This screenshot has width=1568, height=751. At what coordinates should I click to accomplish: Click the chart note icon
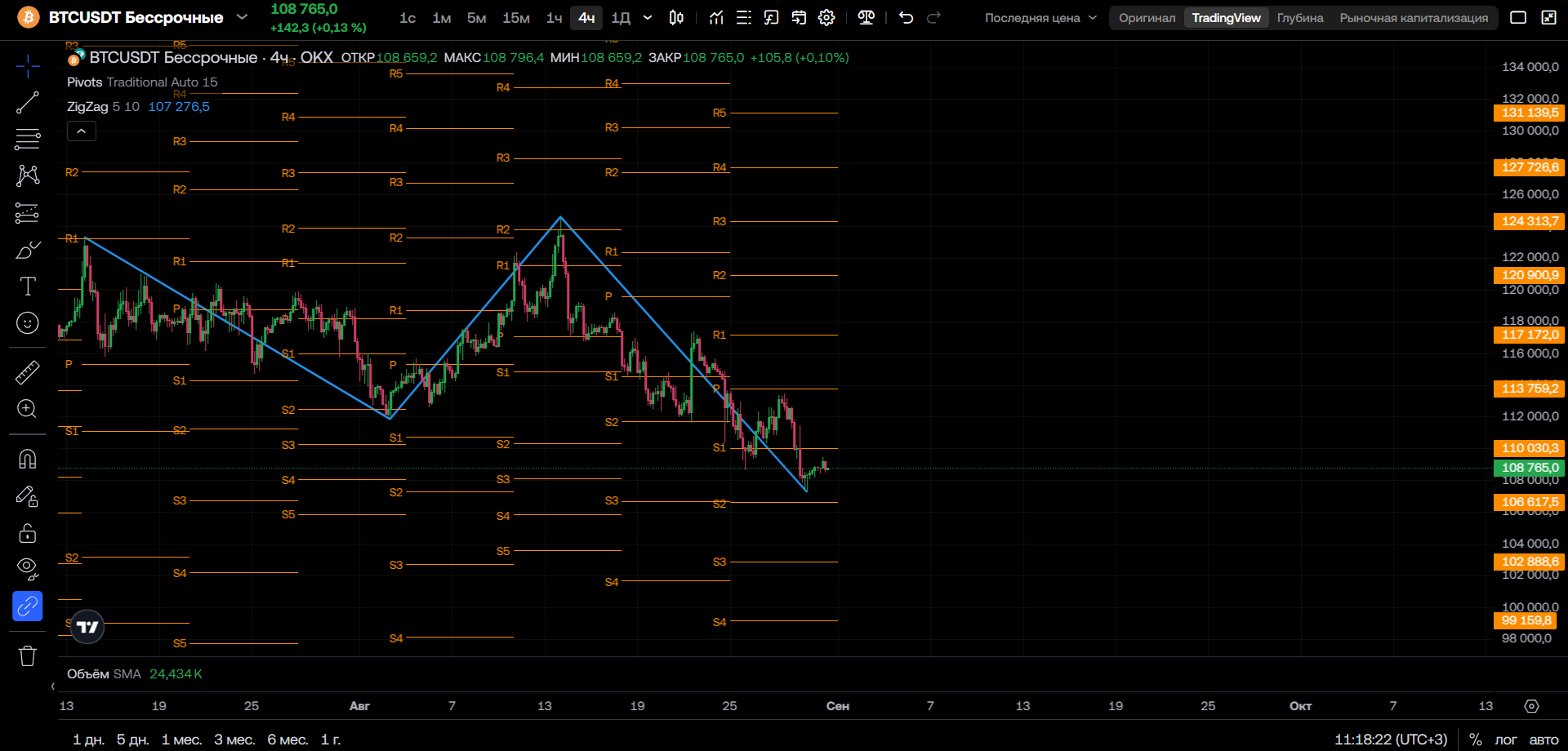click(771, 18)
